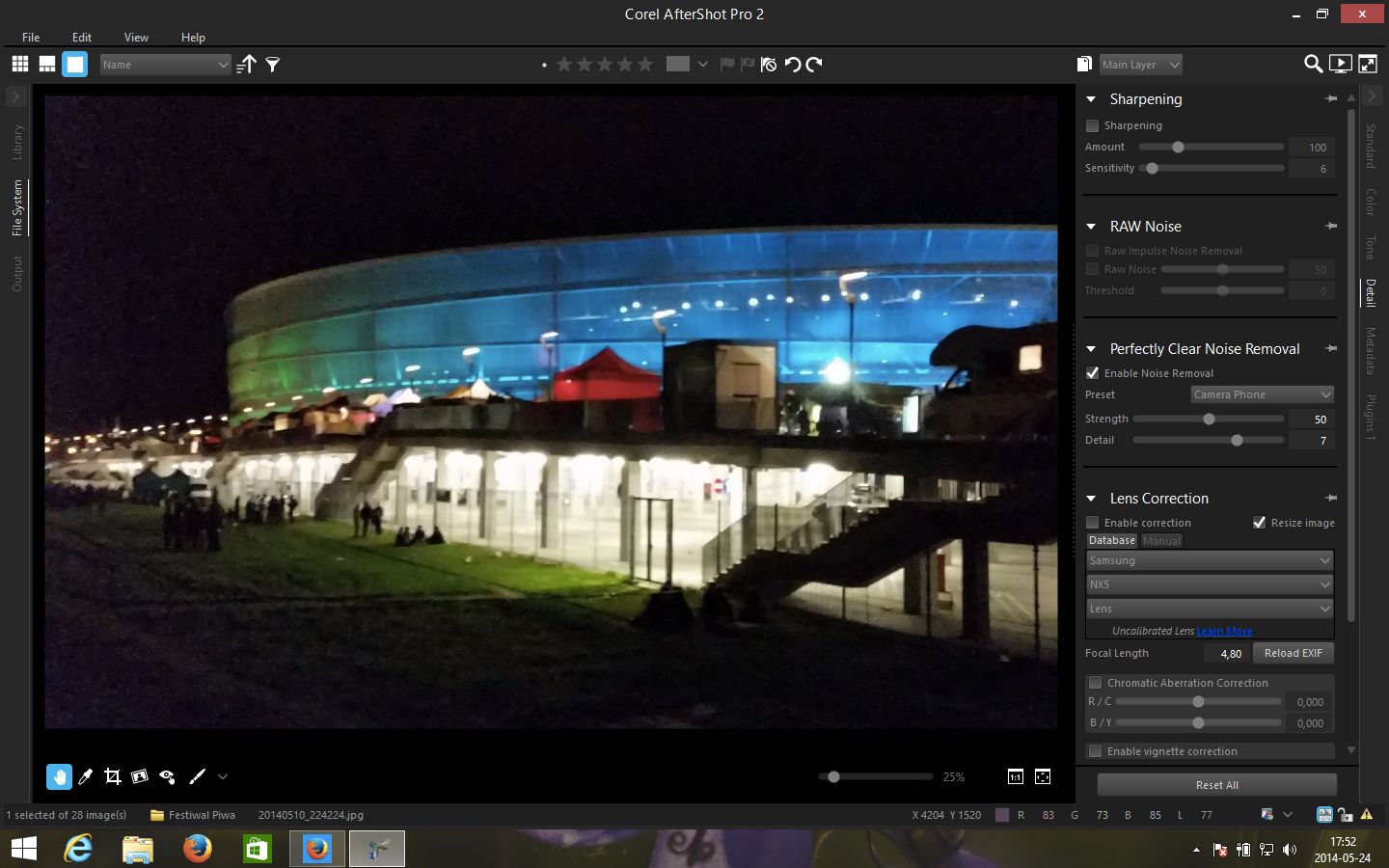
Task: Select the red-eye removal tool
Action: 167,776
